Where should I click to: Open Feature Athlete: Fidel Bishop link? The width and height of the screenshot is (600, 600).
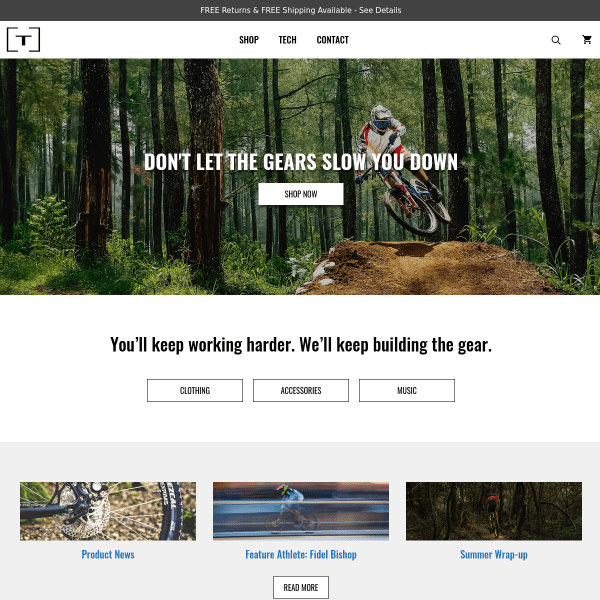[301, 554]
